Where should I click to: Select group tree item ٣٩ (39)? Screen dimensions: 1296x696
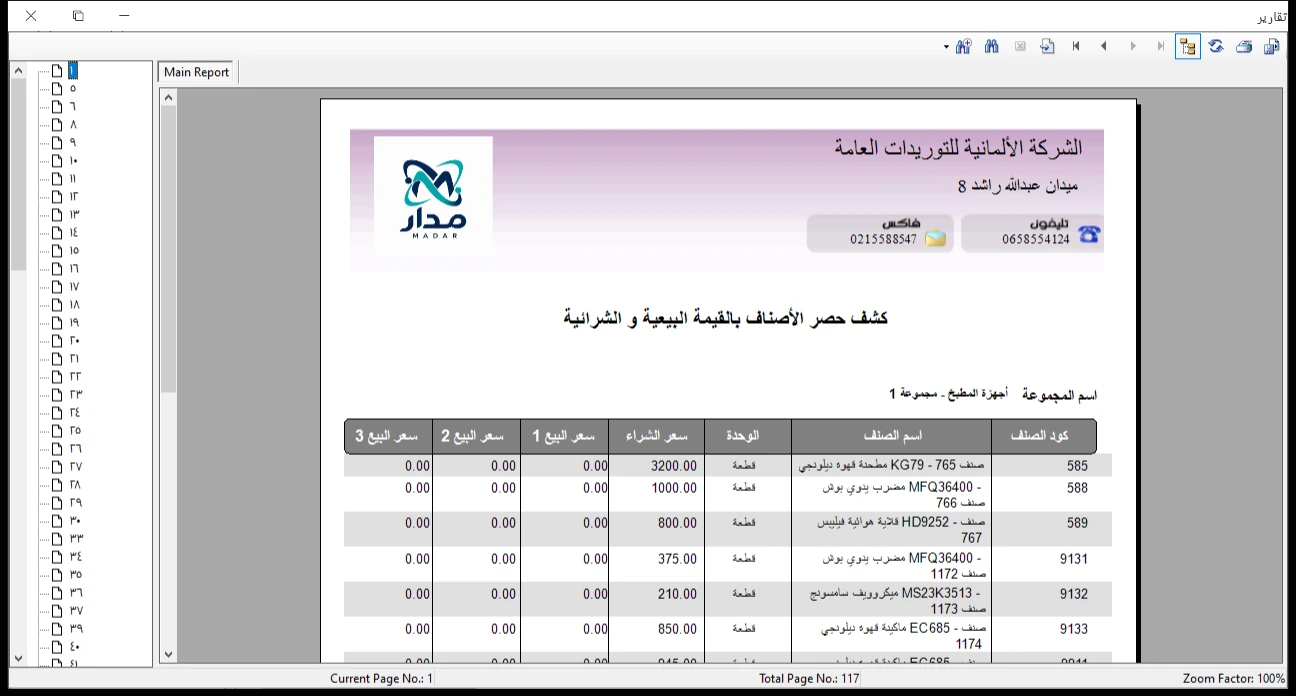point(75,629)
